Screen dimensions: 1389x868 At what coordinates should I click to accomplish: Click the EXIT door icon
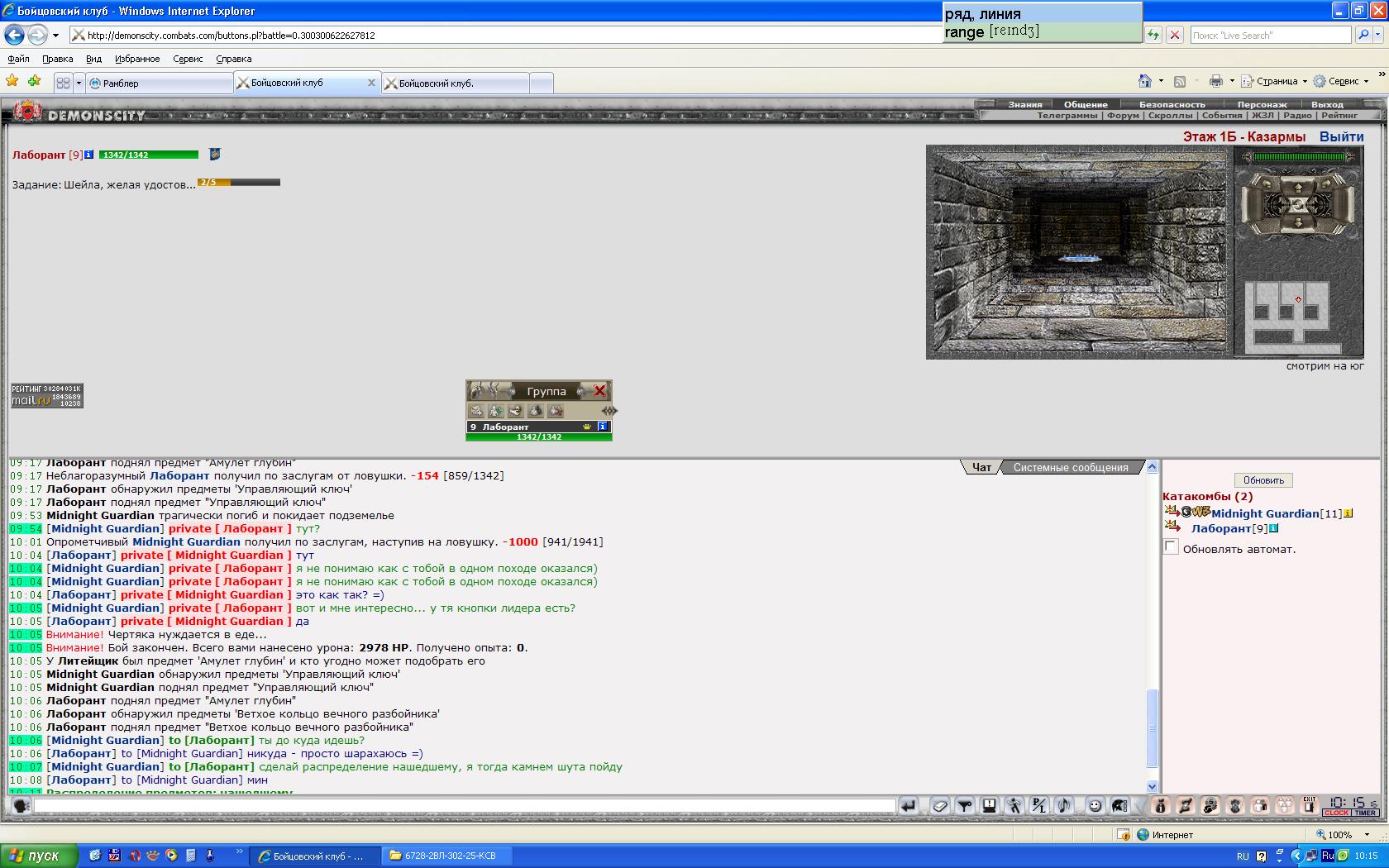tap(1310, 805)
